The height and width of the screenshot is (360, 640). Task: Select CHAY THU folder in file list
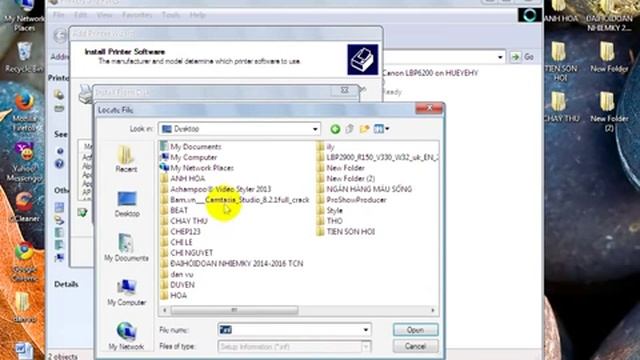click(184, 221)
